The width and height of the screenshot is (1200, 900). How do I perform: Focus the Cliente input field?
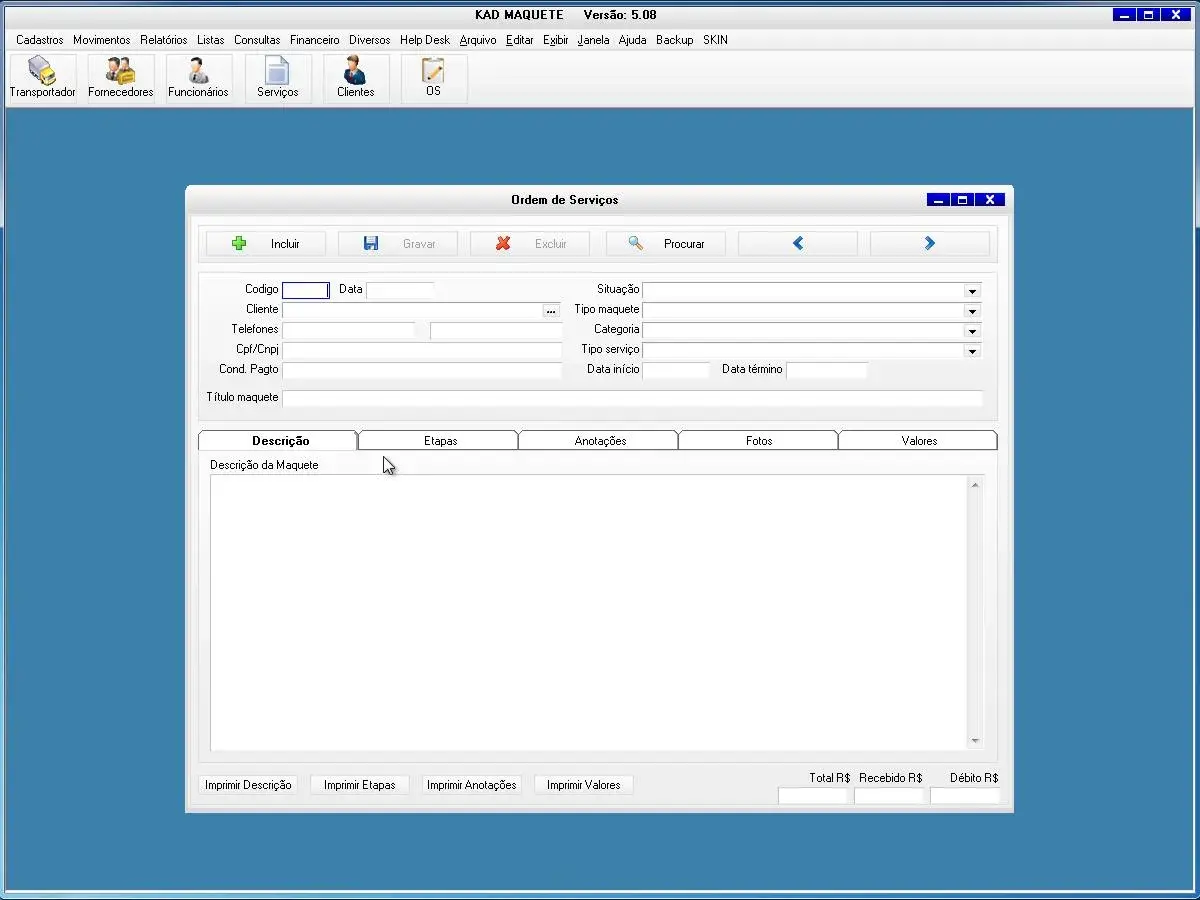(413, 310)
